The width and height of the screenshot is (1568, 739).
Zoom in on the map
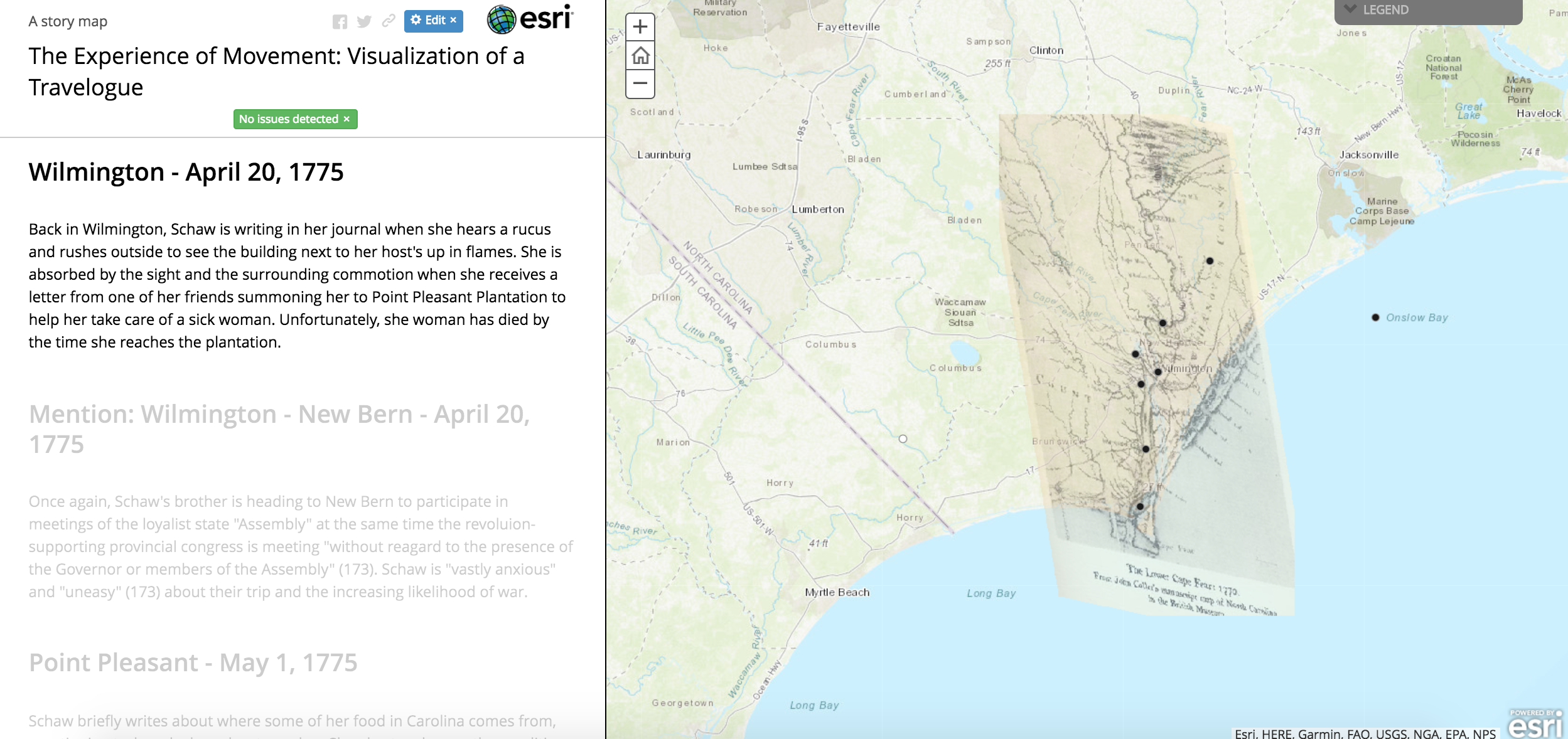point(640,27)
